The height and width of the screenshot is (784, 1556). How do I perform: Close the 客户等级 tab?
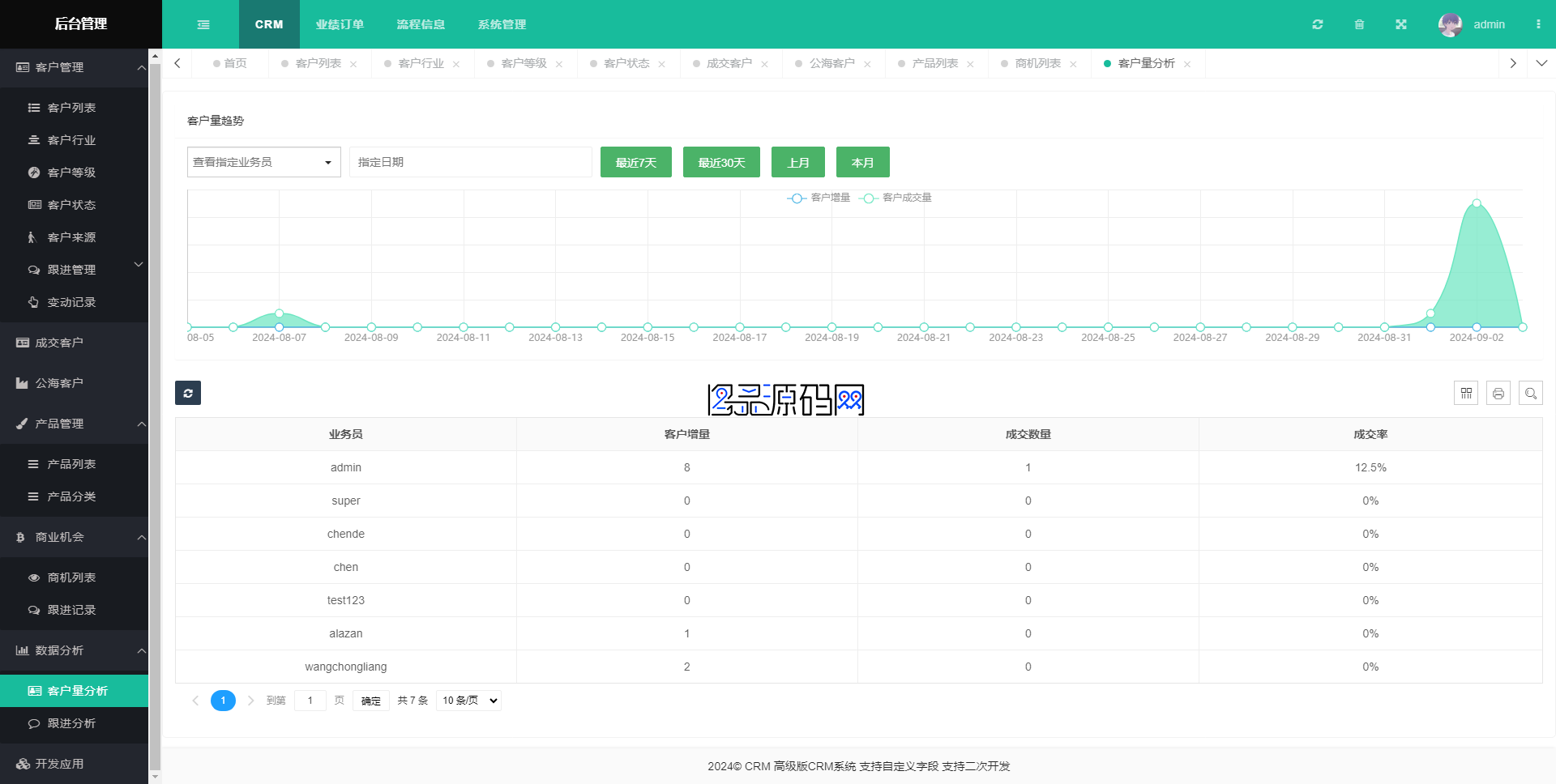(x=559, y=64)
